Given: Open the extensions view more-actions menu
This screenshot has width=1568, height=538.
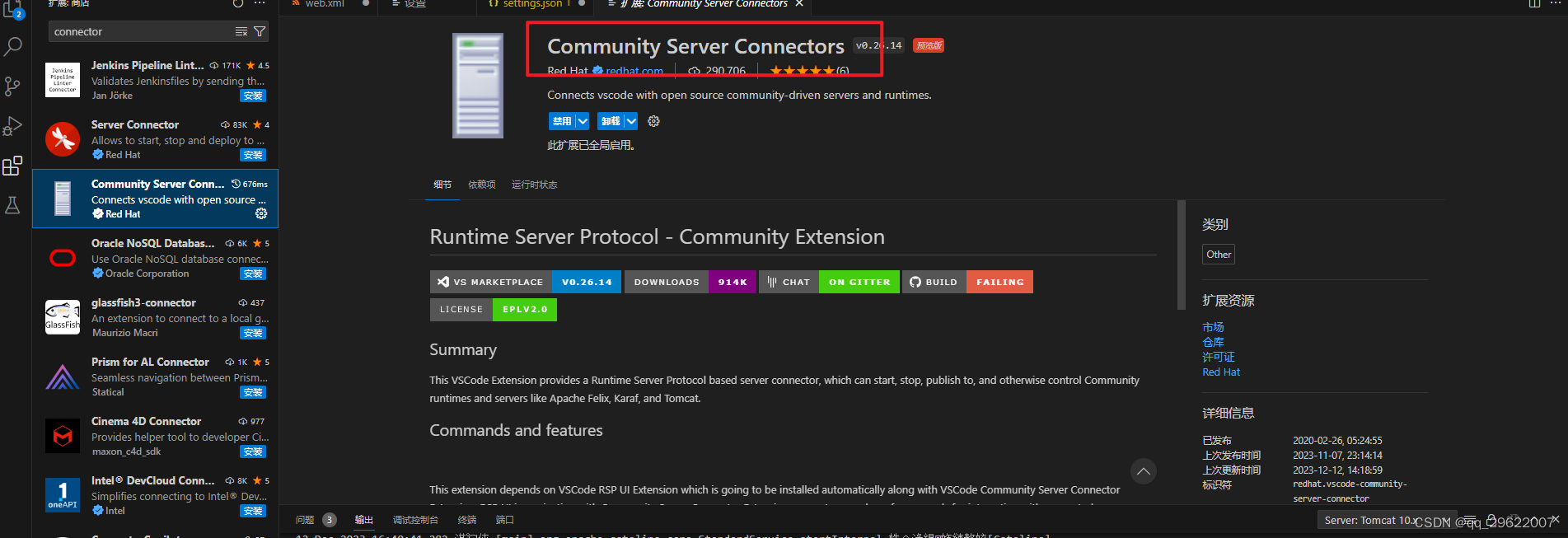Looking at the screenshot, I should 260,3.
